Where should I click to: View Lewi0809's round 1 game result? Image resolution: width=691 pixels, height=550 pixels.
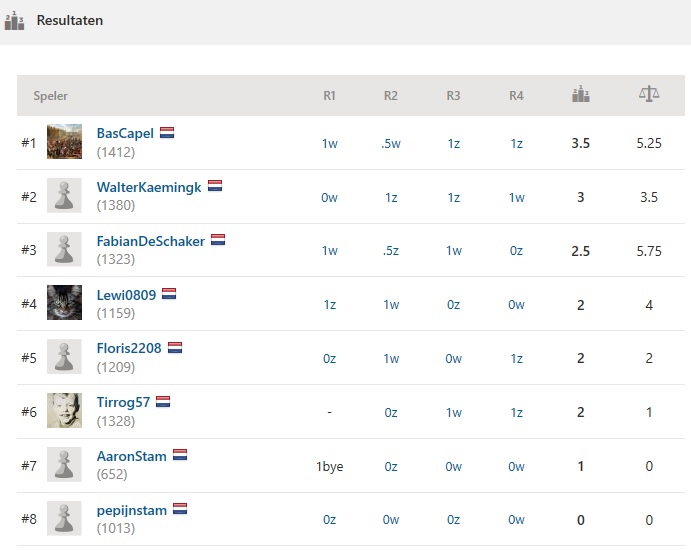pyautogui.click(x=330, y=305)
